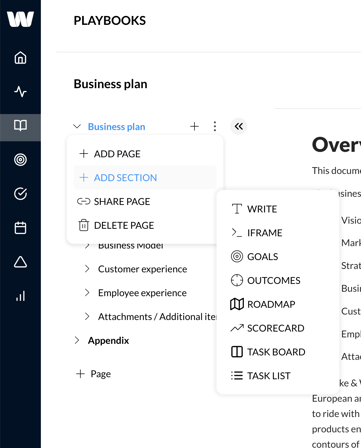Click the plus icon beside Business plan

pyautogui.click(x=194, y=126)
